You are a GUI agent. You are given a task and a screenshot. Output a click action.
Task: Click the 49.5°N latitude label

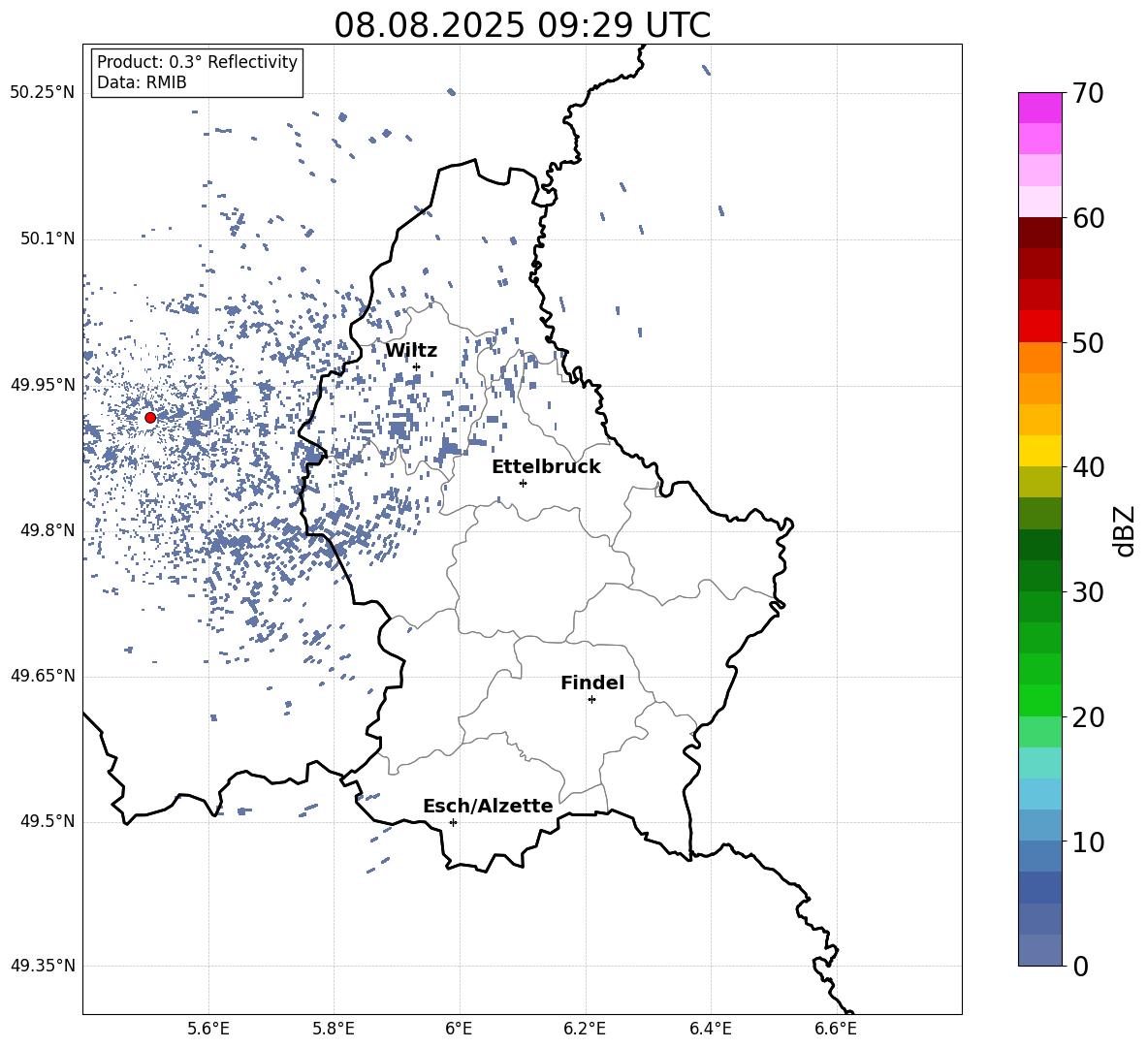coord(48,821)
